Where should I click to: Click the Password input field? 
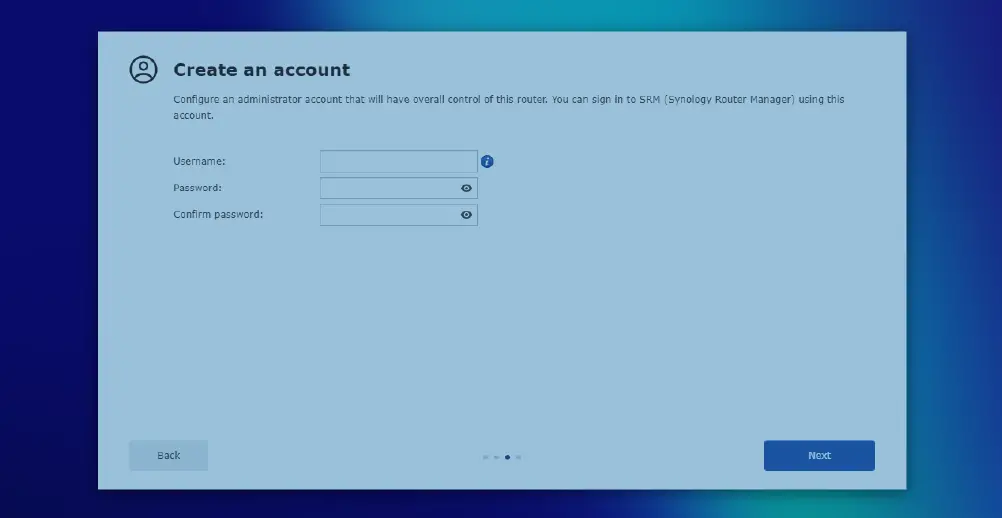pos(399,188)
